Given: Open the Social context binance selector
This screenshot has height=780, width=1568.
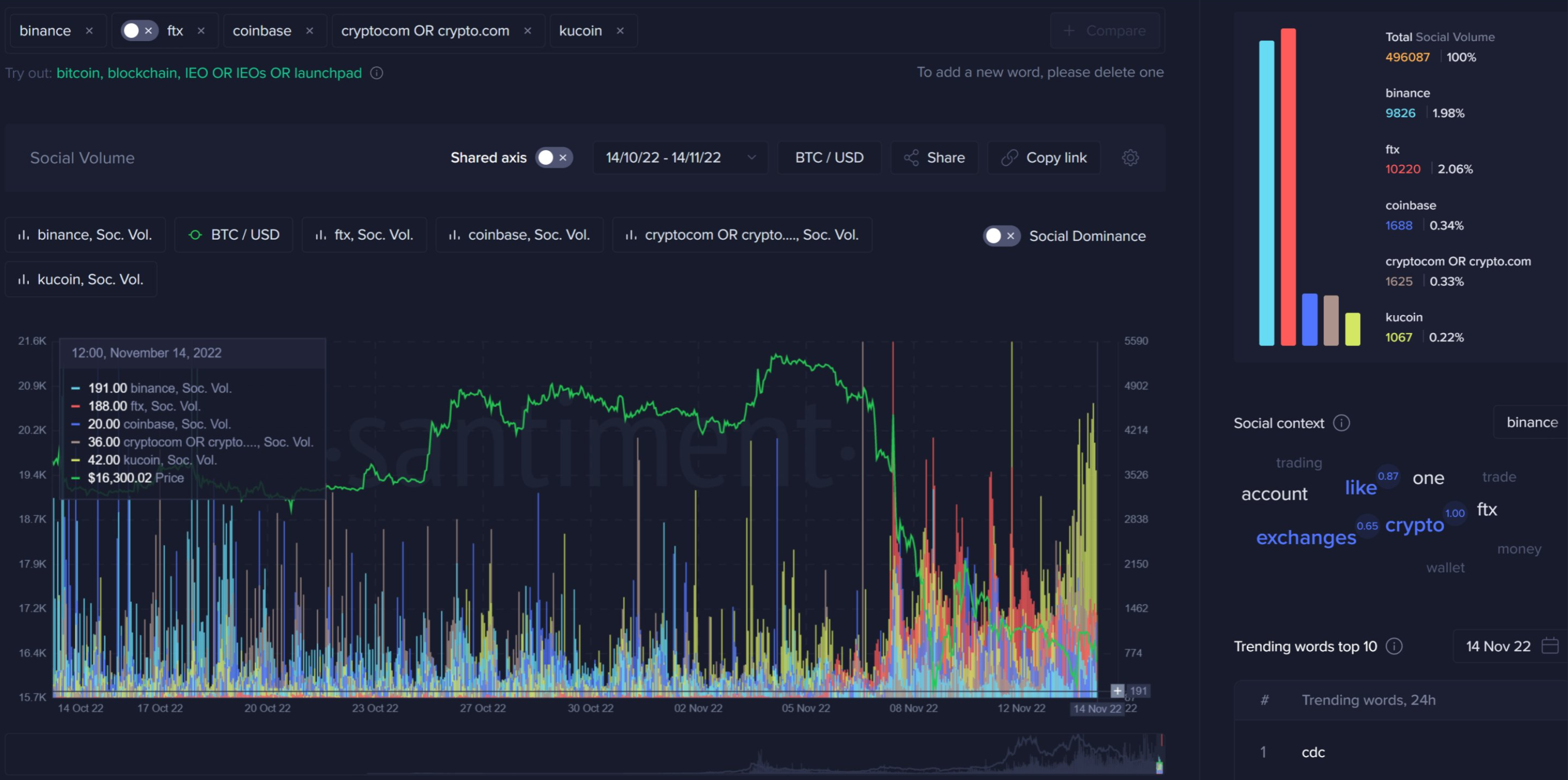Looking at the screenshot, I should tap(1531, 422).
